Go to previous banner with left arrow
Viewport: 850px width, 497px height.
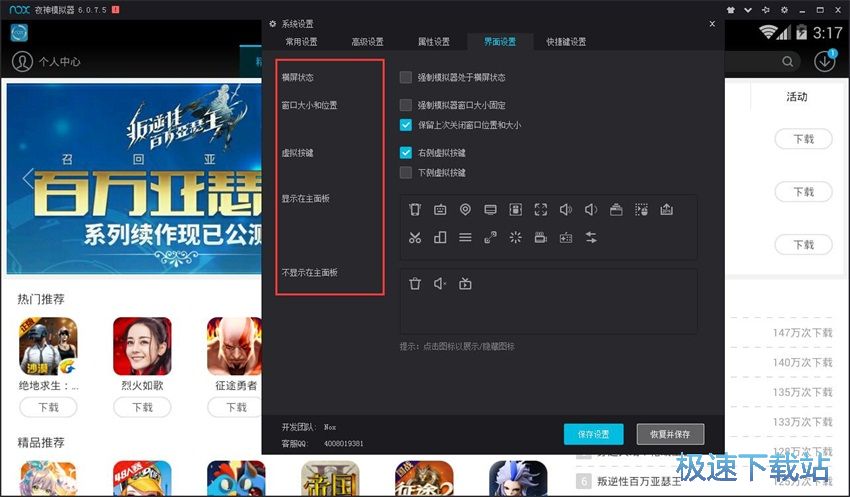point(27,178)
